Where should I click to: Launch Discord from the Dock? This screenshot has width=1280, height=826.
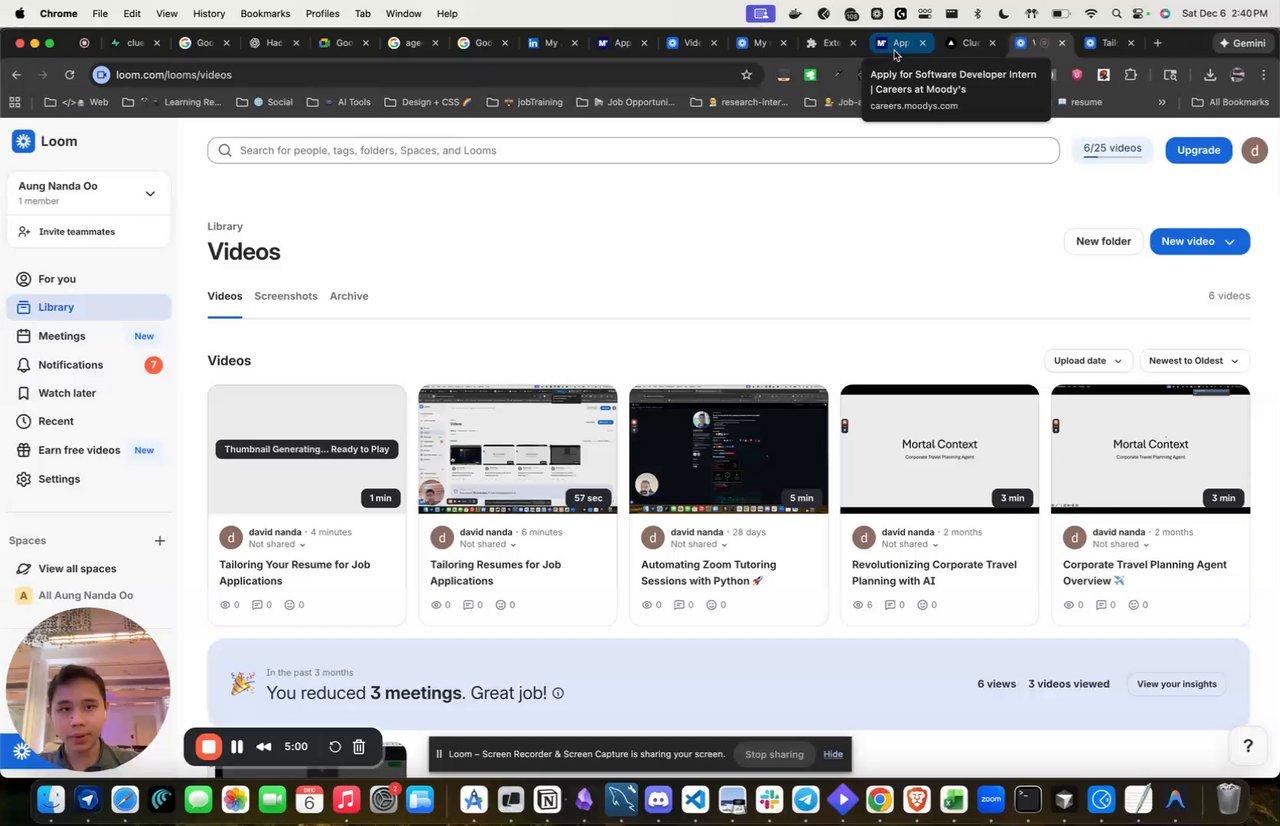point(658,799)
